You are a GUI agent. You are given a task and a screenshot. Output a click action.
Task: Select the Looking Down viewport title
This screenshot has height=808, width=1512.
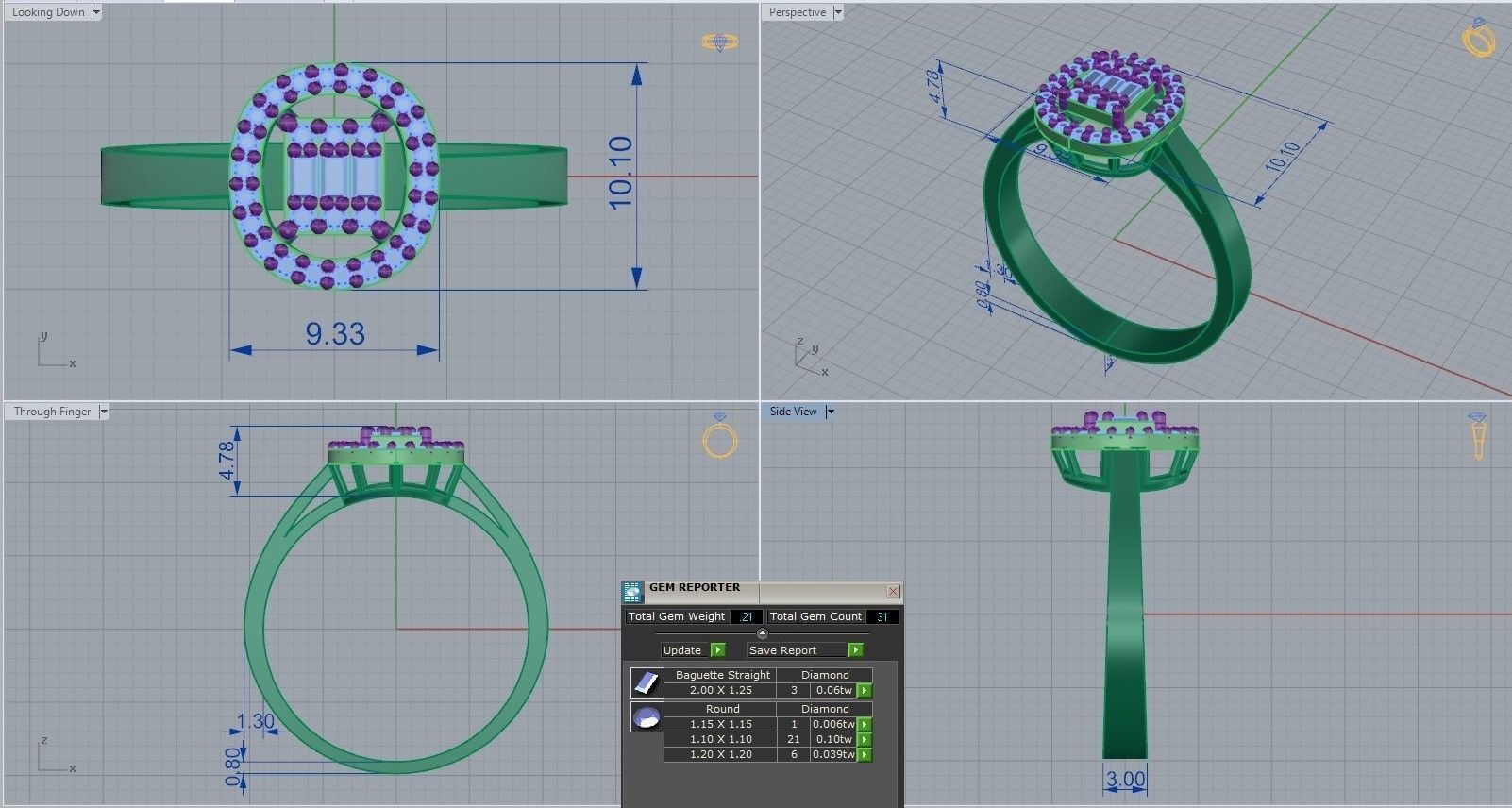(x=48, y=12)
